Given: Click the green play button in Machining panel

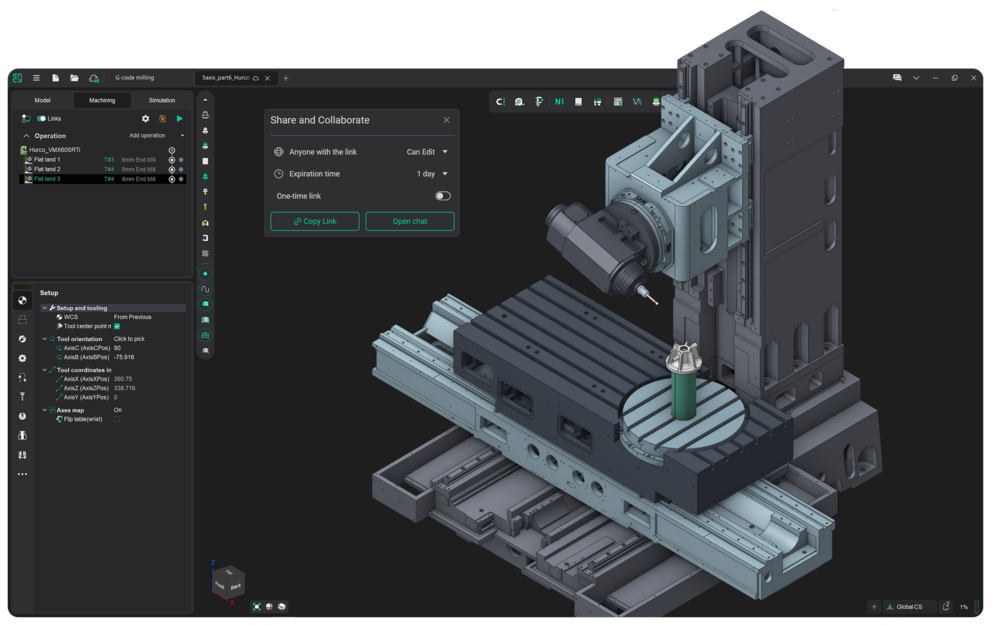Looking at the screenshot, I should coord(180,118).
